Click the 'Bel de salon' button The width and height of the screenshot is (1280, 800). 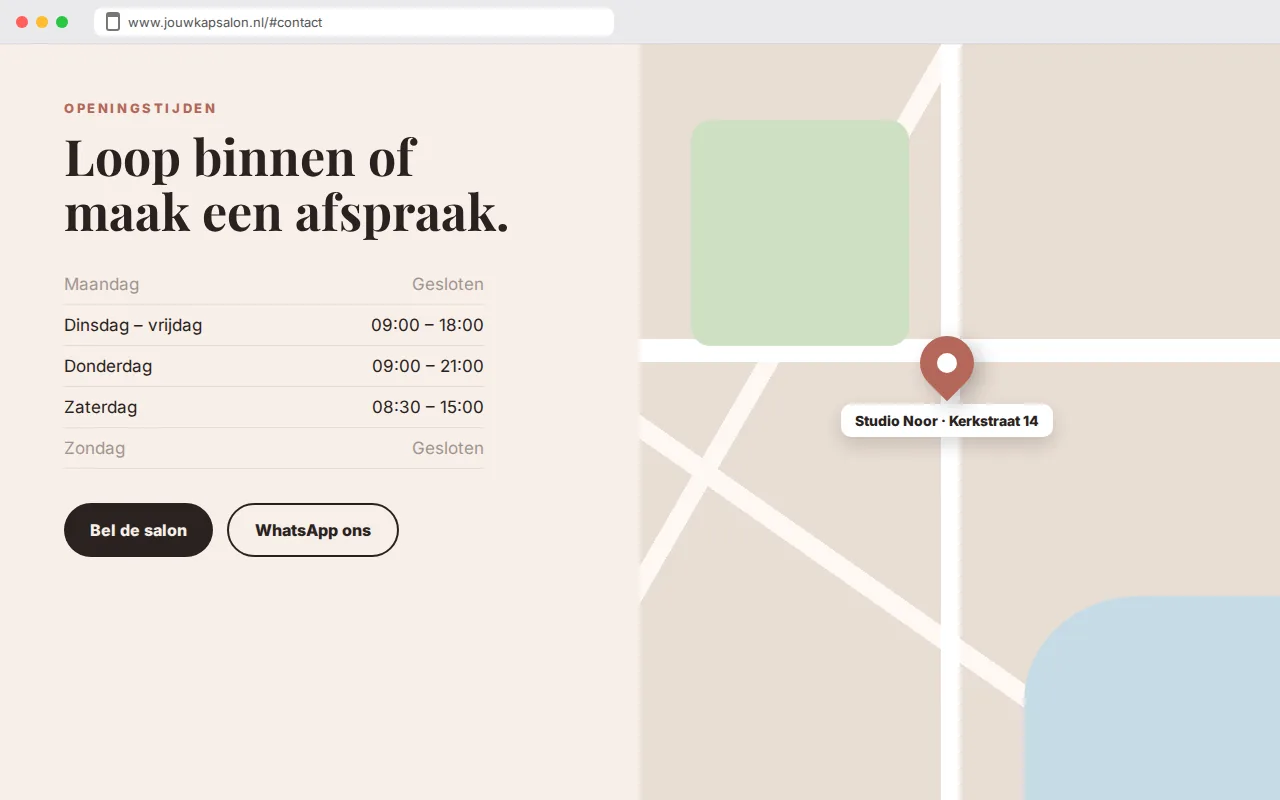[x=138, y=530]
